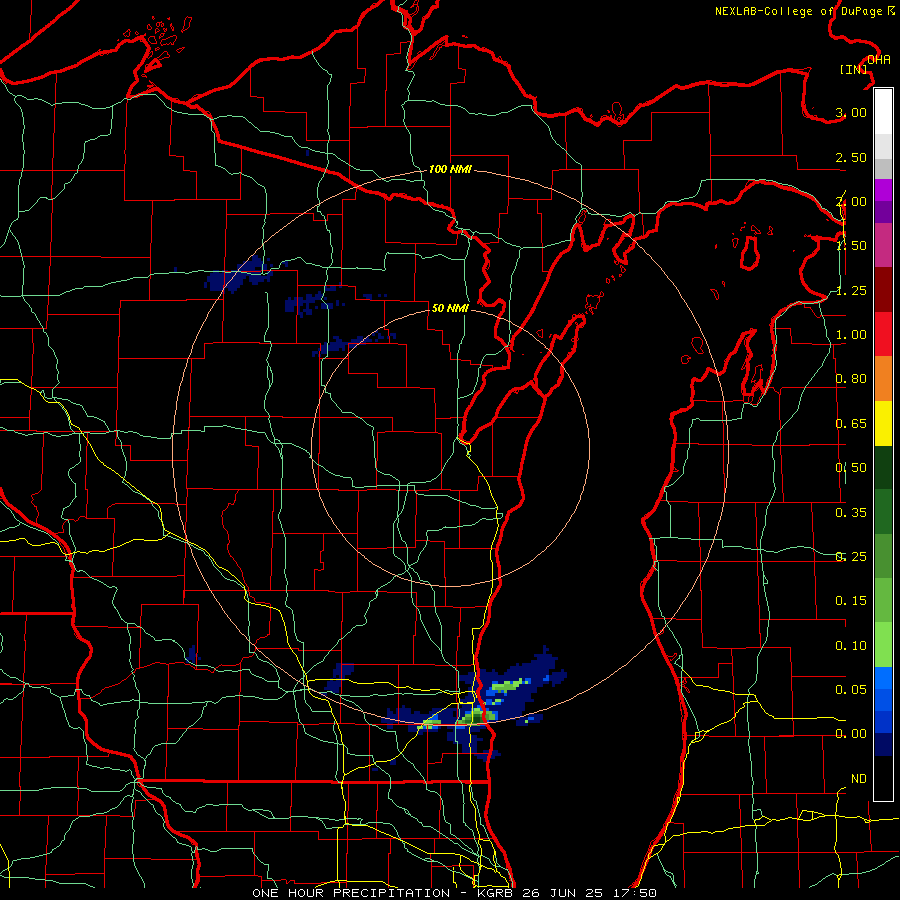This screenshot has height=900, width=900.
Task: Pick the darkest green legend swatch
Action: 883,467
